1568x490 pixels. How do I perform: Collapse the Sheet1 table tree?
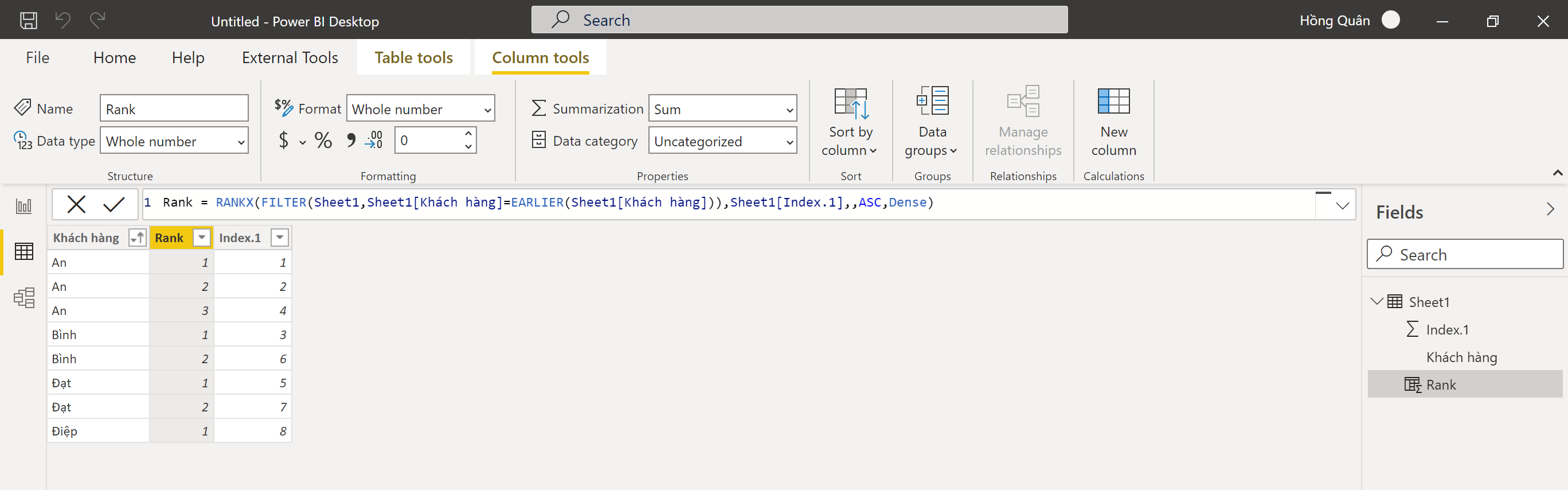tap(1377, 301)
